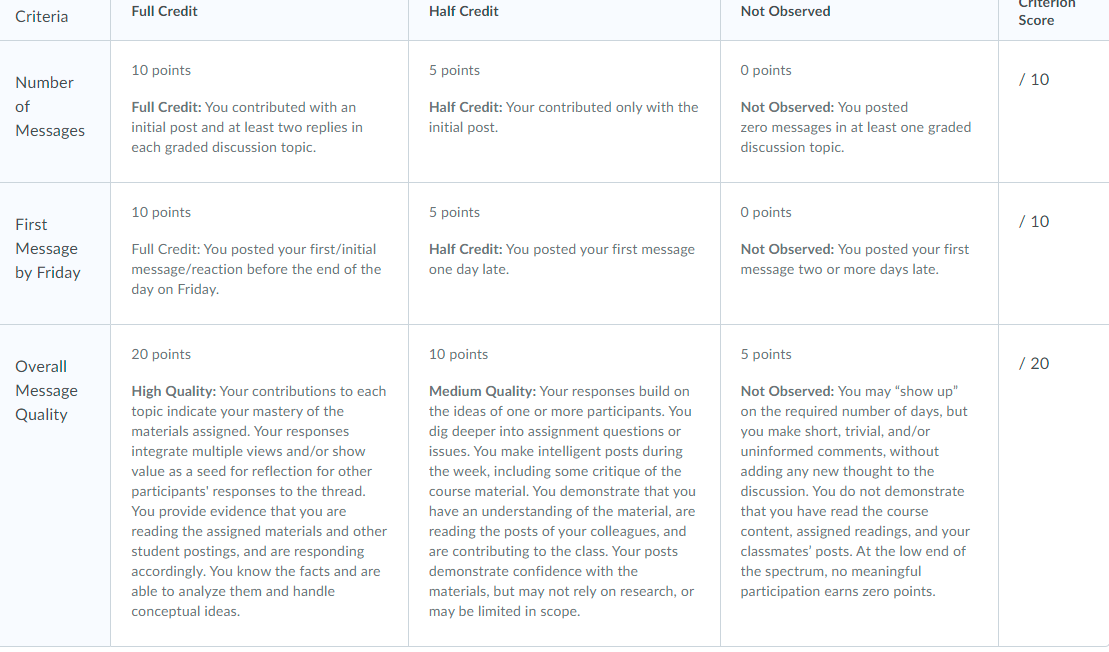1109x652 pixels.
Task: Click the Full Credit column header
Action: [x=164, y=11]
